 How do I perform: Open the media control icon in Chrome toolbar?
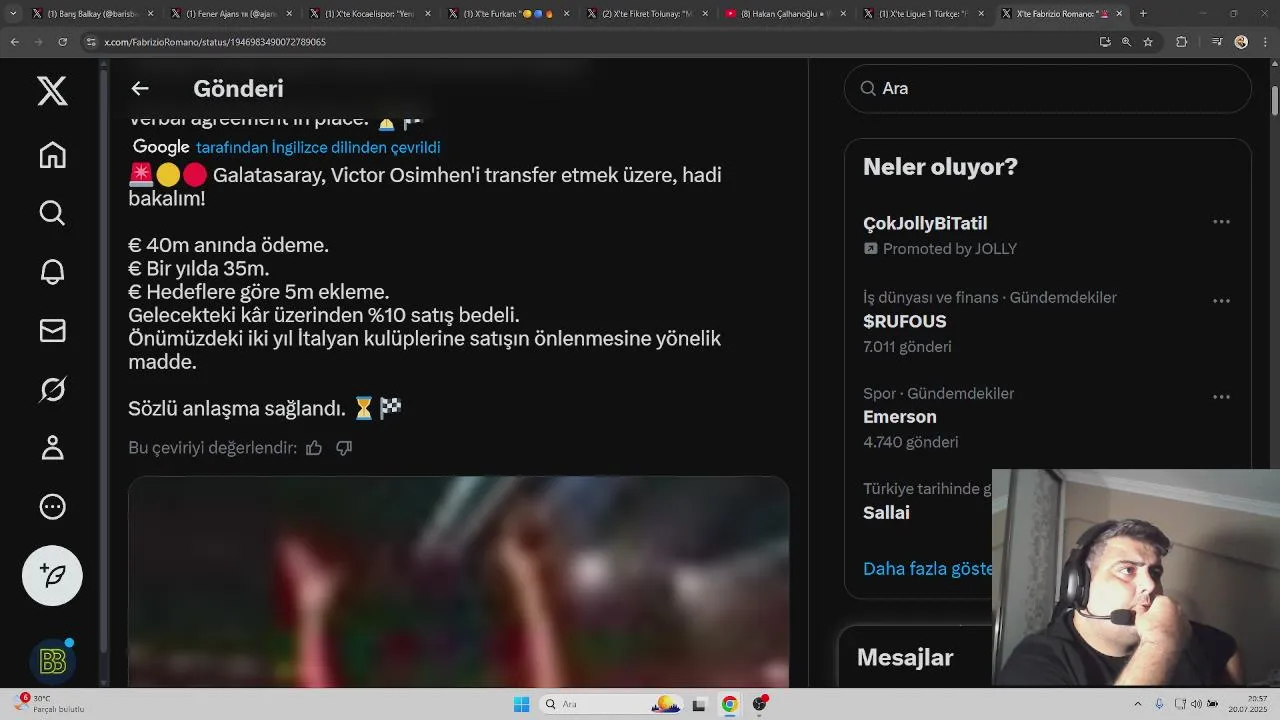[1217, 42]
